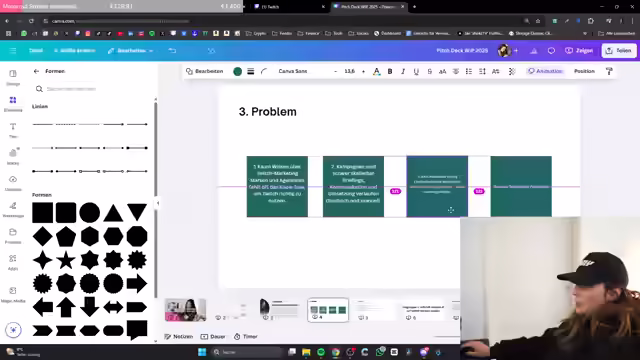The height and width of the screenshot is (360, 640).
Task: Decrease the font size with minus
Action: pos(336,71)
